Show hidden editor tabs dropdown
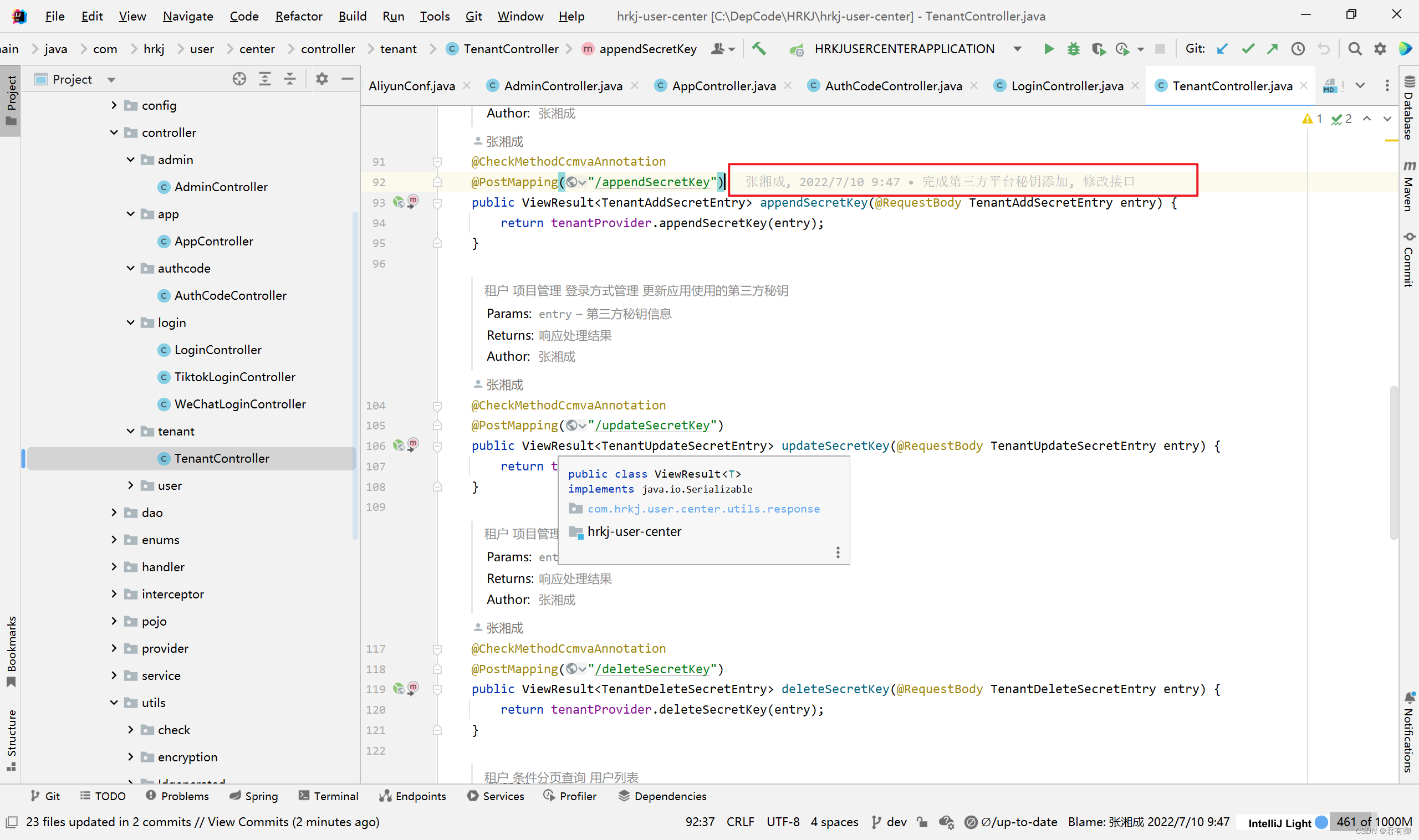1419x840 pixels. coord(1360,85)
